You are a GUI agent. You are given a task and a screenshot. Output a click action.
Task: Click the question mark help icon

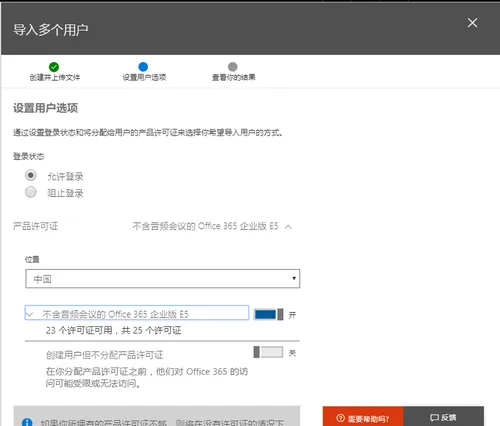coord(340,418)
